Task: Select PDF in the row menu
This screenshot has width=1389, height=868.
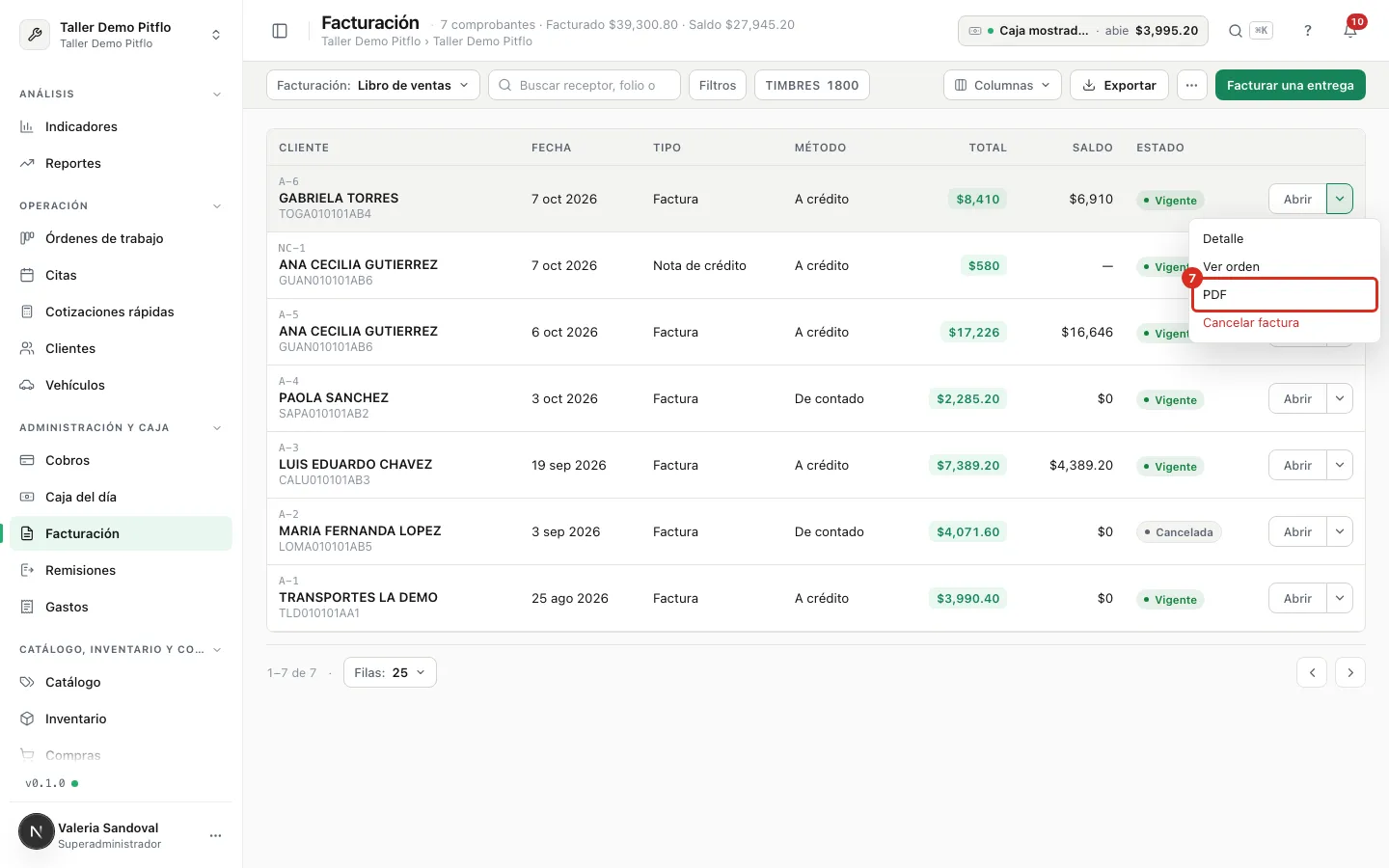Action: coord(1284,294)
